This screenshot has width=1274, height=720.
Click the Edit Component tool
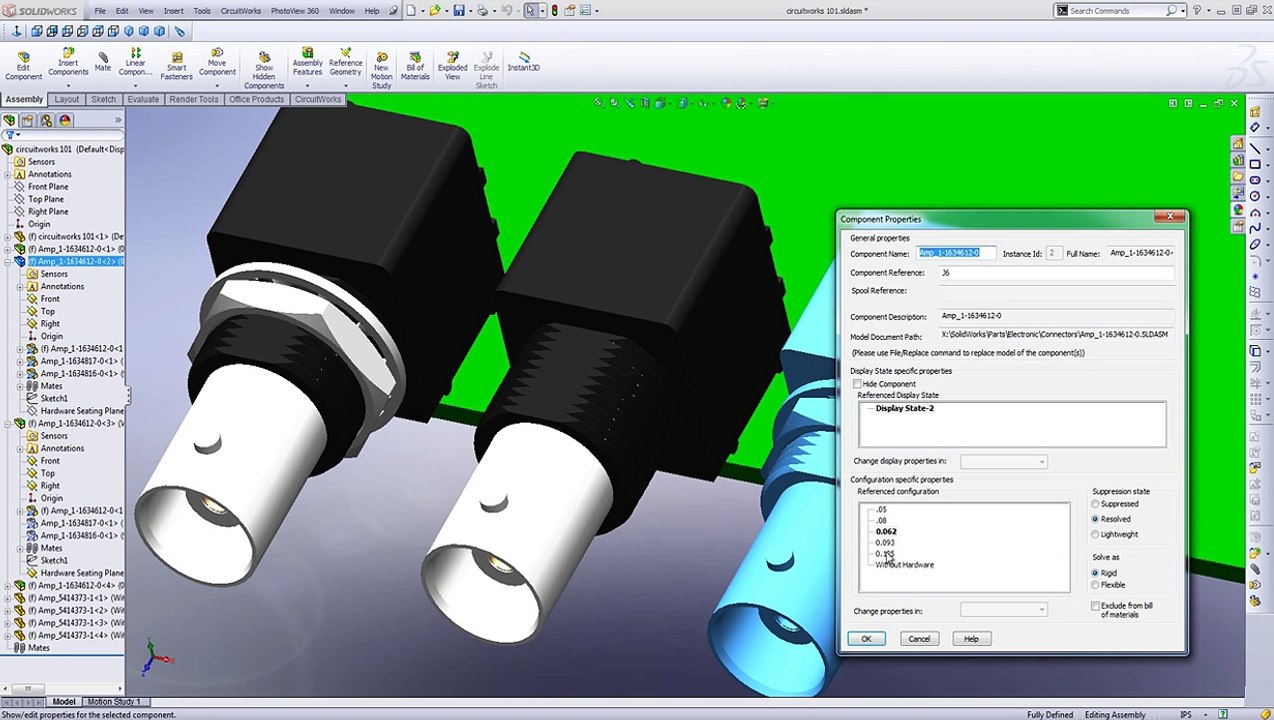pos(23,66)
